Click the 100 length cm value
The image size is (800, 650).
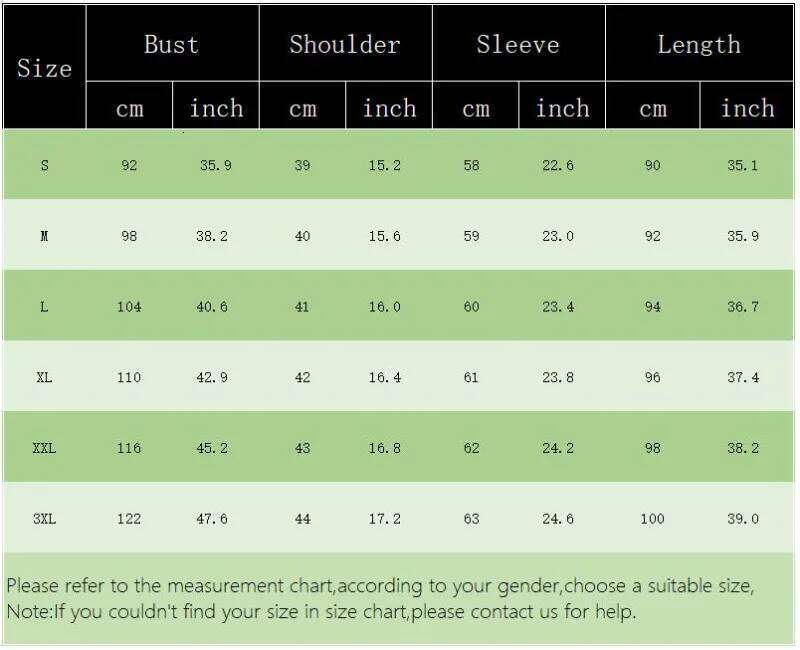pos(652,519)
